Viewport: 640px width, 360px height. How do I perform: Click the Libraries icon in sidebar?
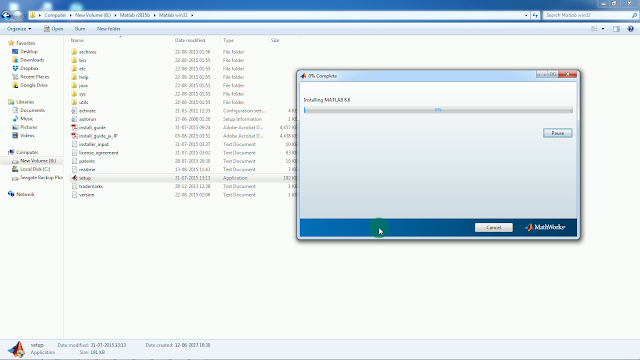click(11, 102)
